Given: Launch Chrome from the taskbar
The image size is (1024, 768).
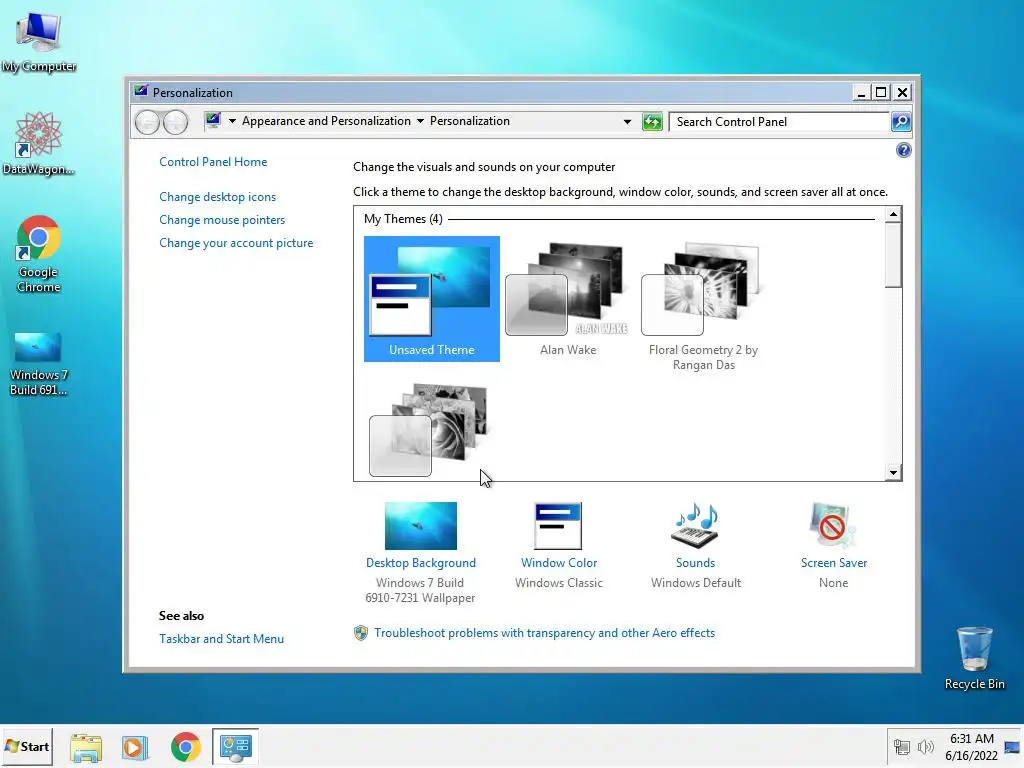Looking at the screenshot, I should [x=185, y=747].
